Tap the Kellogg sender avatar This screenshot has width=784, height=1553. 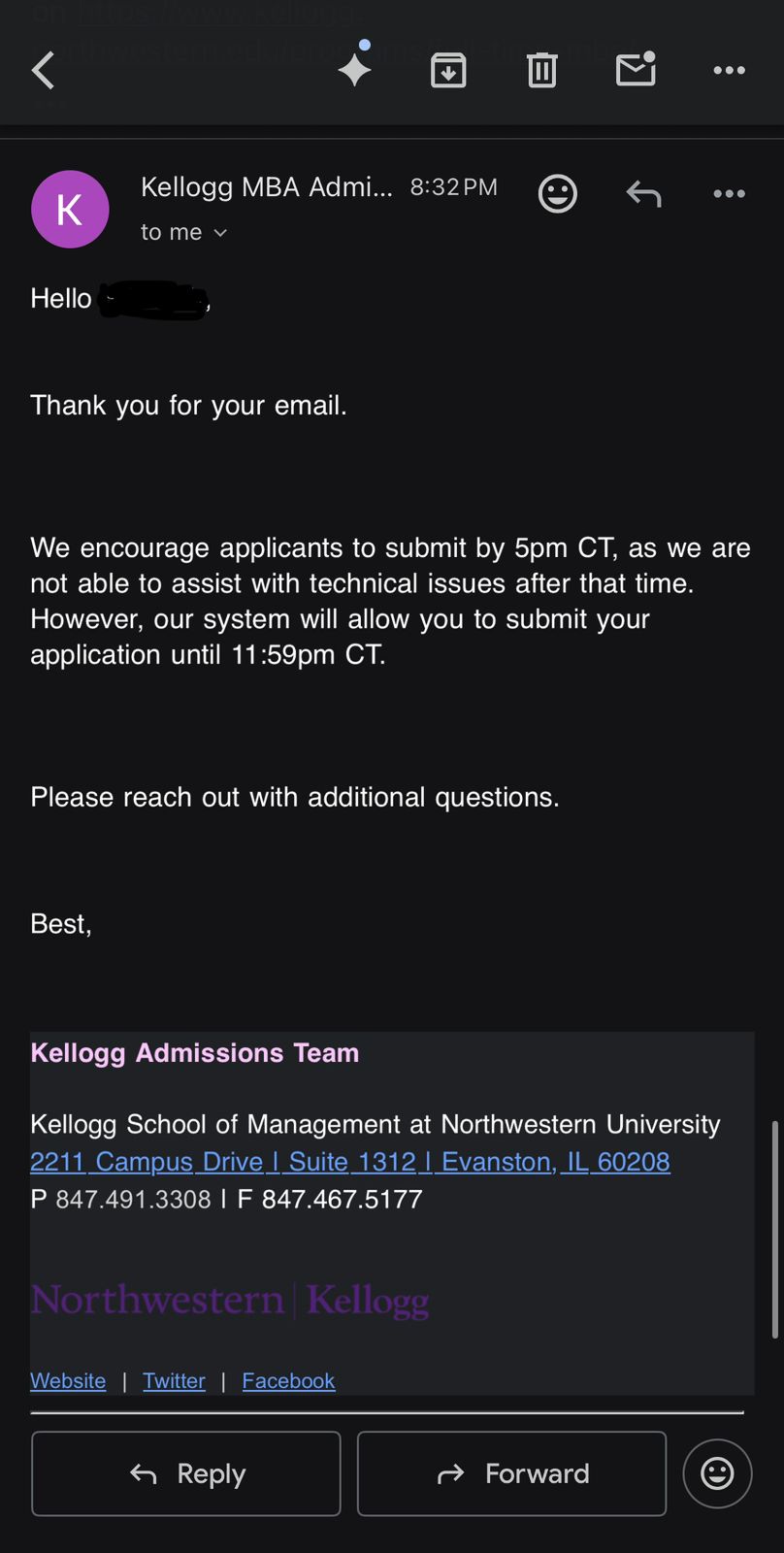pyautogui.click(x=70, y=210)
